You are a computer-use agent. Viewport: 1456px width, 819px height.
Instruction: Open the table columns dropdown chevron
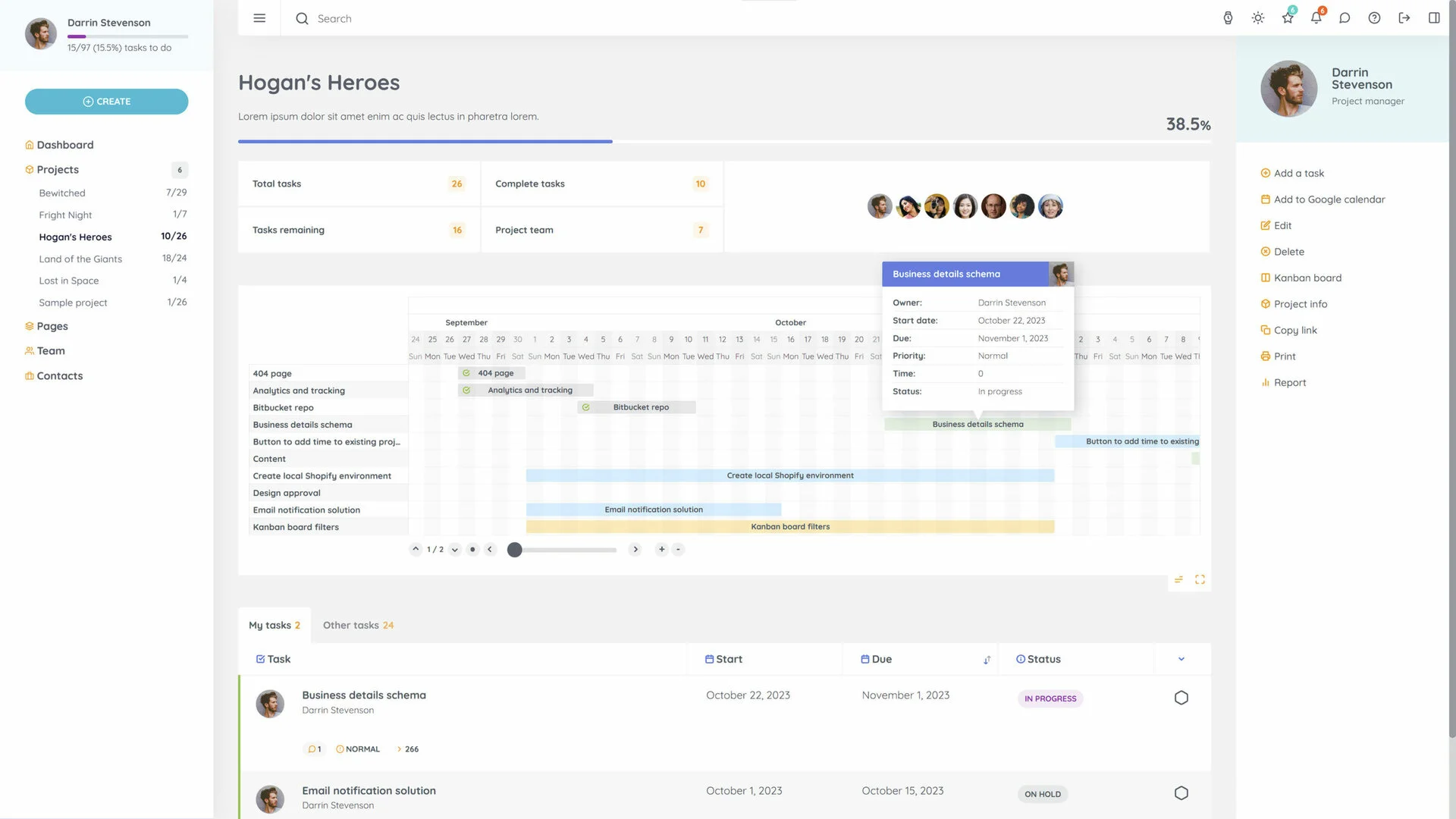pyautogui.click(x=1181, y=660)
